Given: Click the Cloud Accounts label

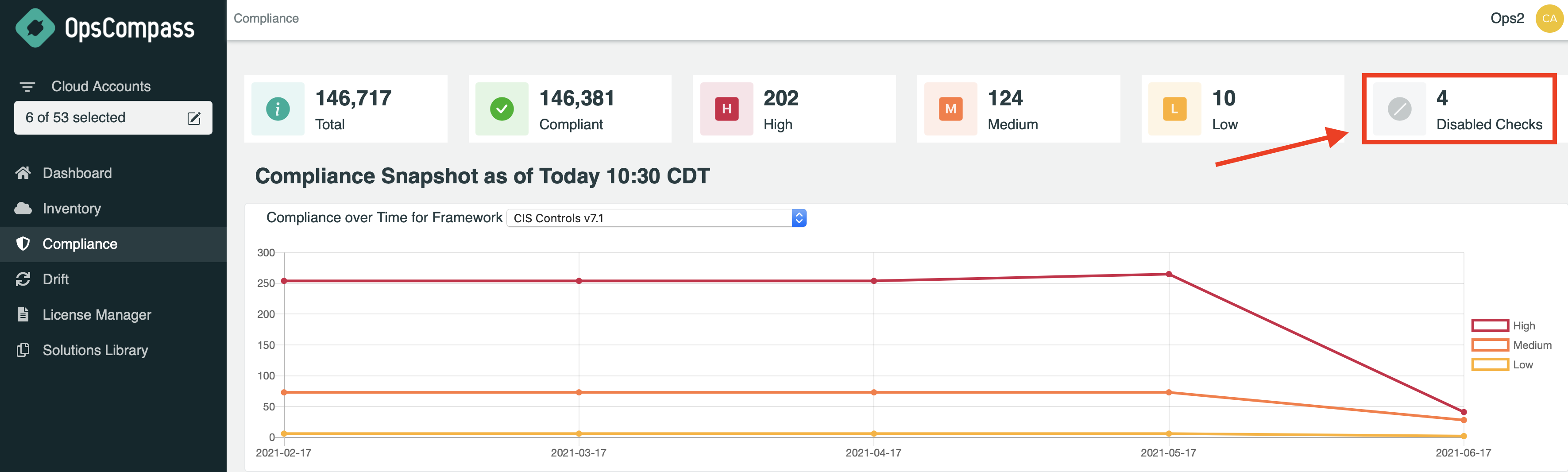Looking at the screenshot, I should point(101,86).
